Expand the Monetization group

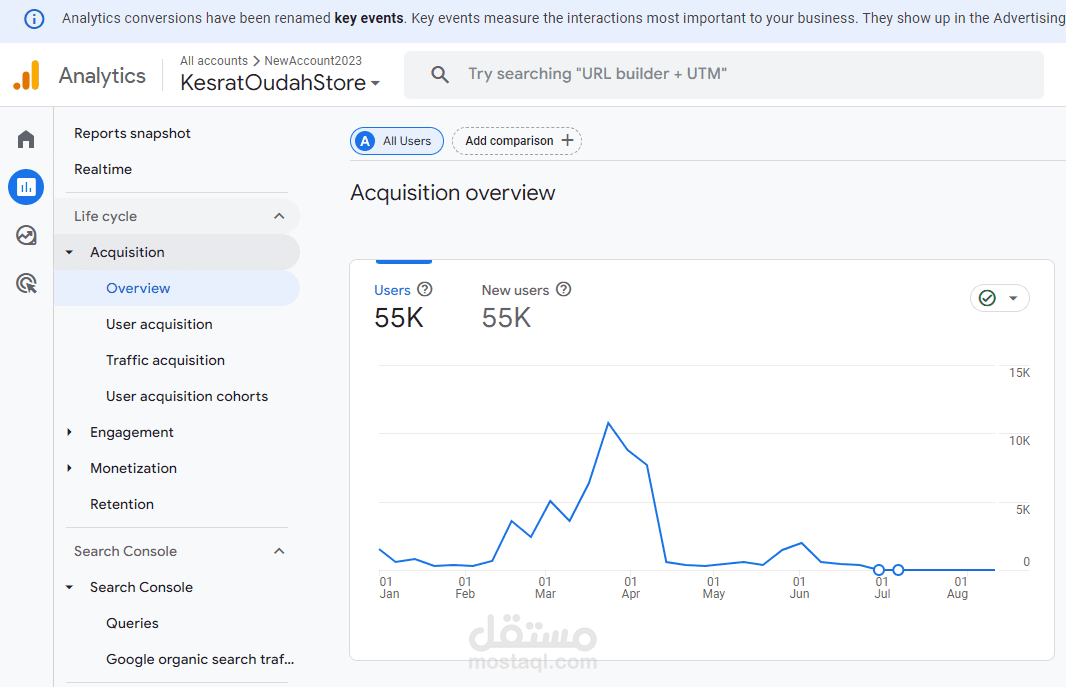pyautogui.click(x=69, y=468)
